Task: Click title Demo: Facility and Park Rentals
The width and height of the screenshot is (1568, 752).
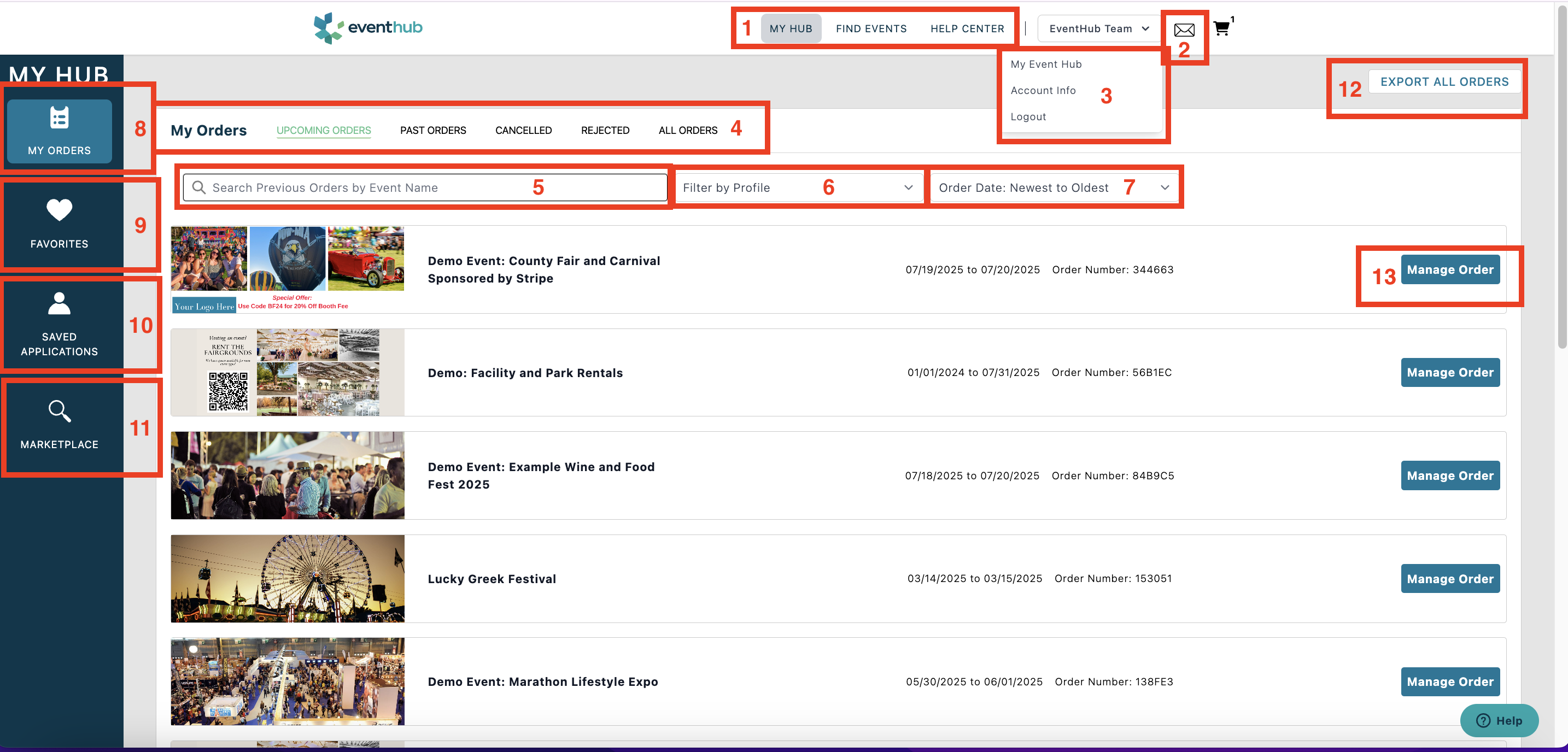Action: (525, 373)
